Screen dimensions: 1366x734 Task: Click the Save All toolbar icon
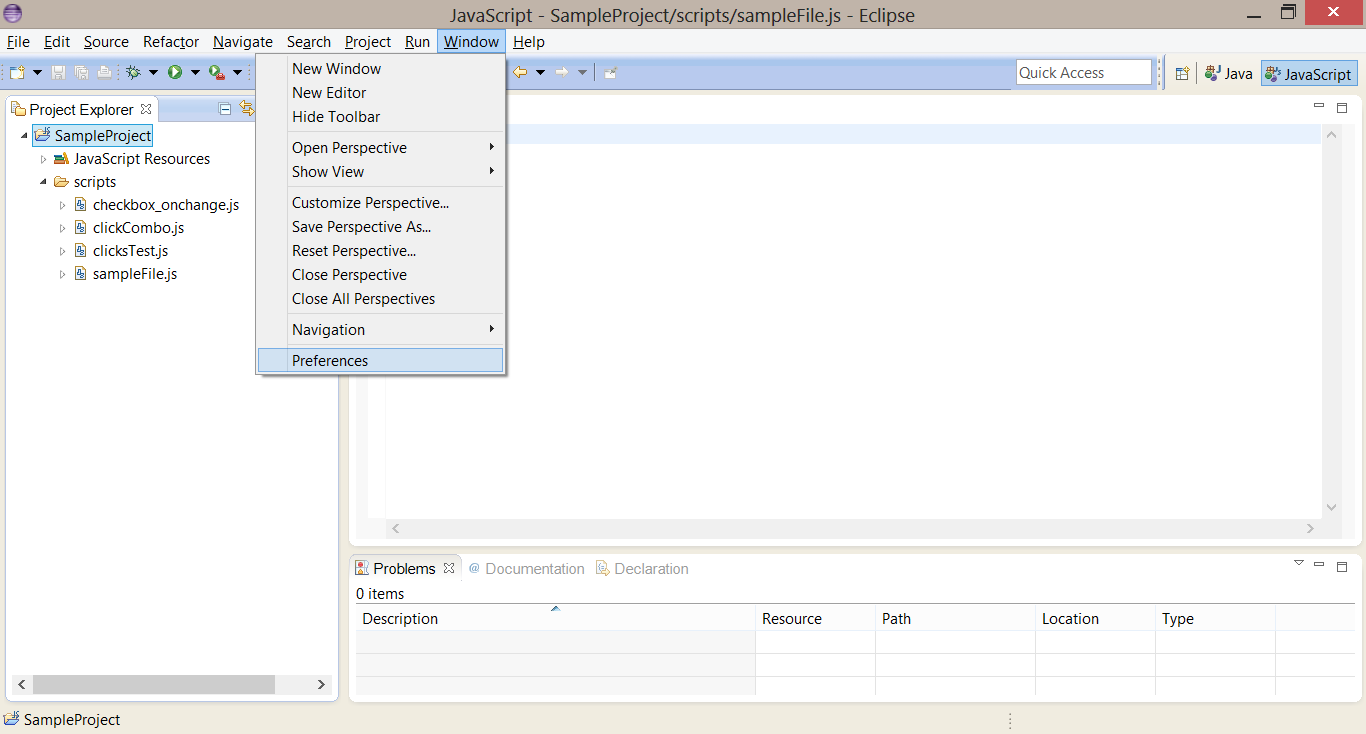pyautogui.click(x=82, y=72)
